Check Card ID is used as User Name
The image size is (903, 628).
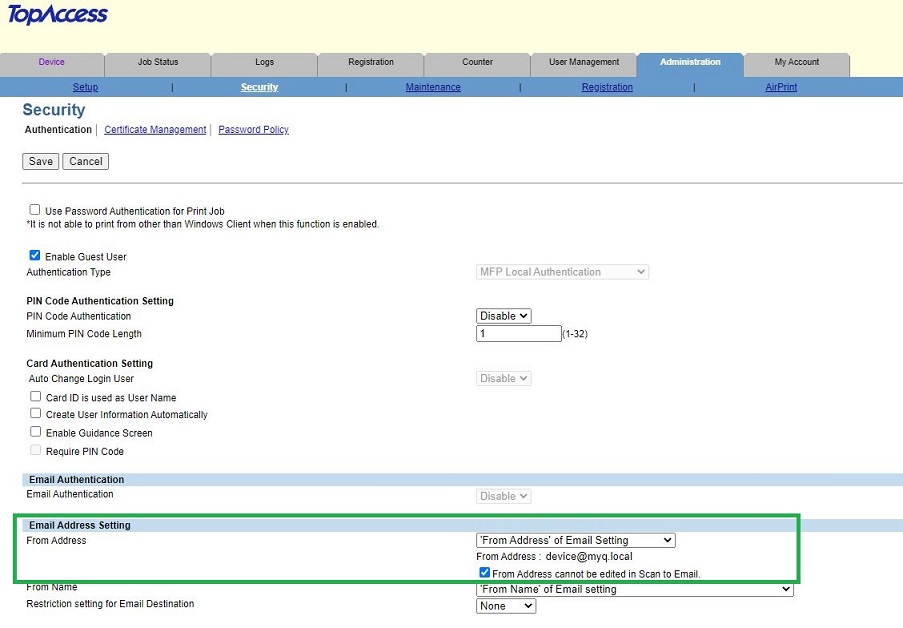click(34, 397)
